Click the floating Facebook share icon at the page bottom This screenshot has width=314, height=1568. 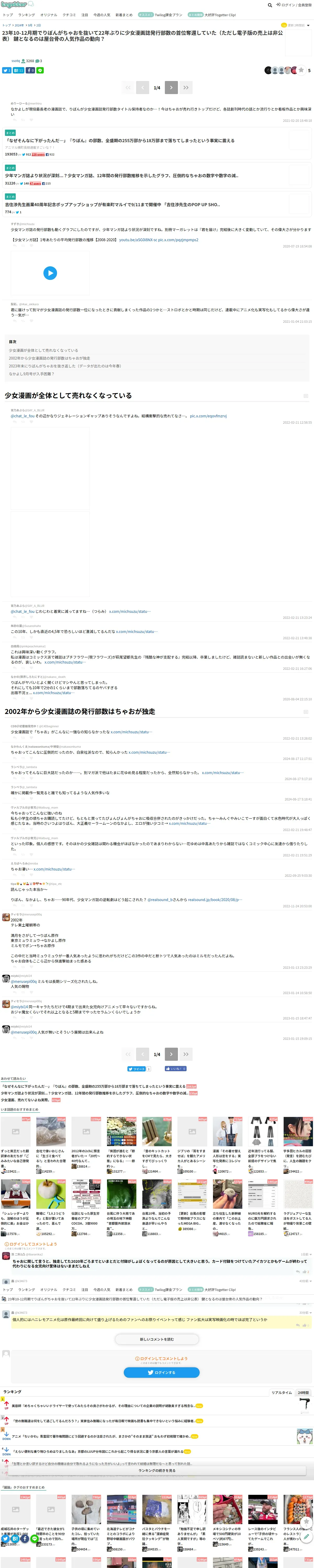click(25, 1538)
